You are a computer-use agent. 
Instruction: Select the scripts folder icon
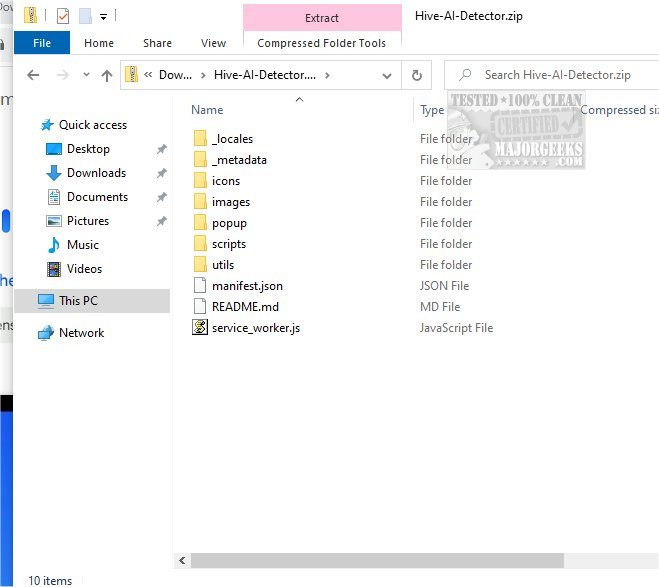tap(200, 243)
